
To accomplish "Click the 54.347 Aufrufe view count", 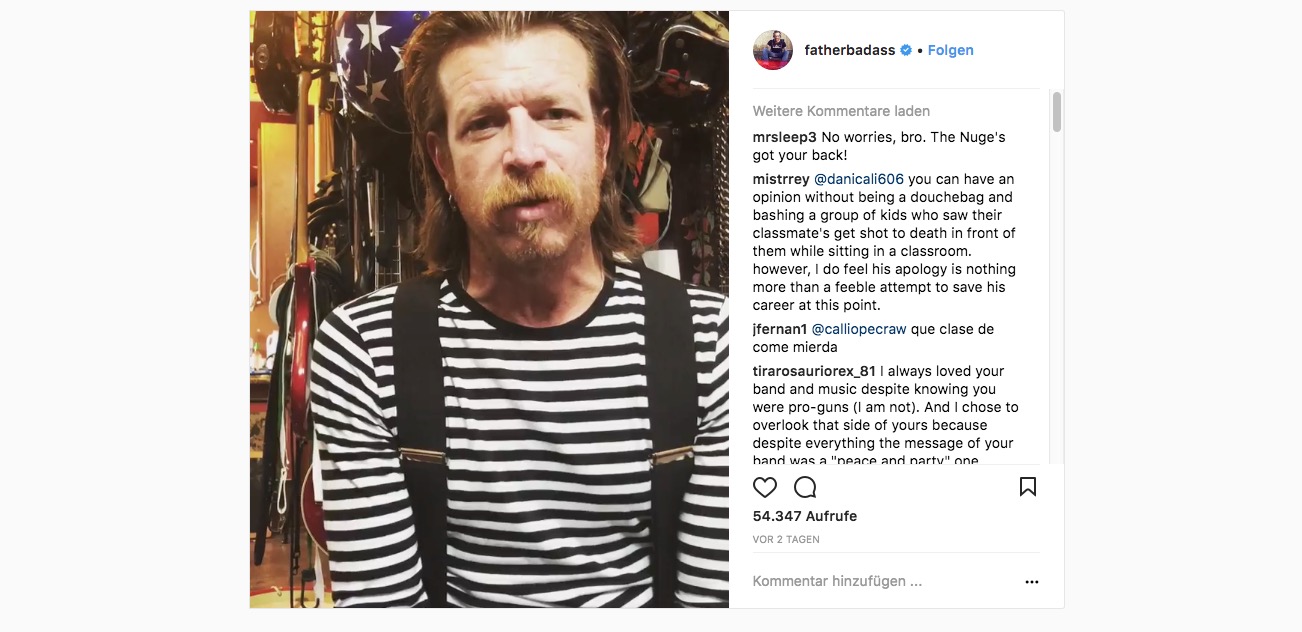I will pos(805,516).
